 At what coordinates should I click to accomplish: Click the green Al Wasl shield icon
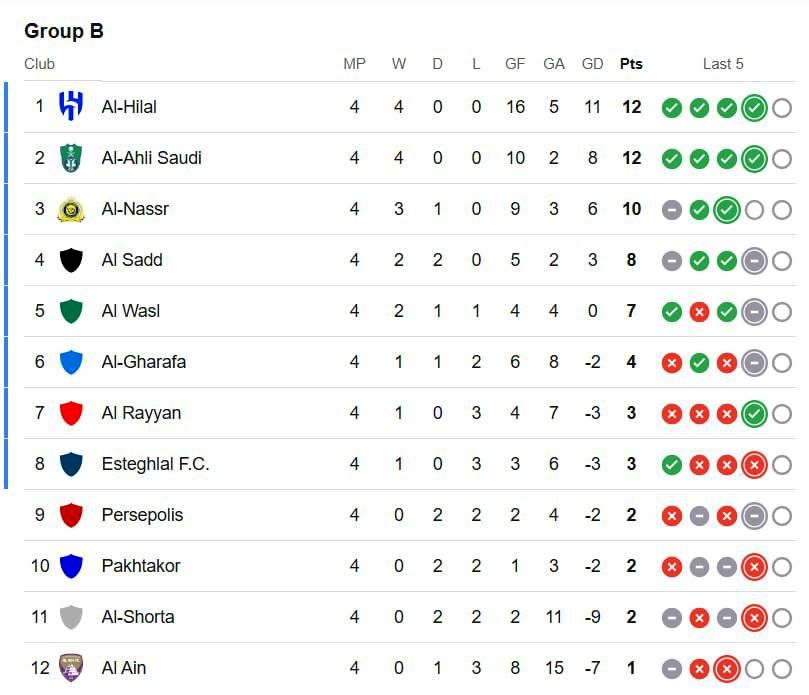point(71,311)
